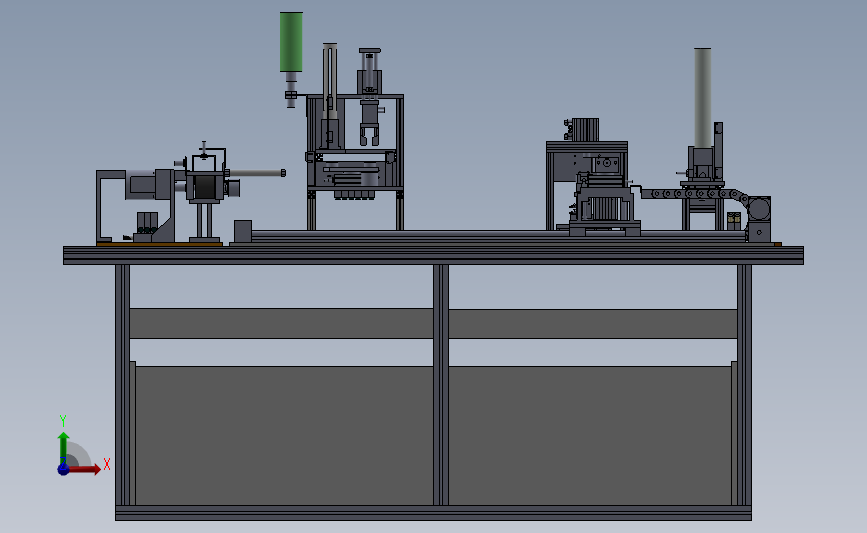Click the red X axis arrow of the triad
This screenshot has width=867, height=533.
tap(85, 469)
